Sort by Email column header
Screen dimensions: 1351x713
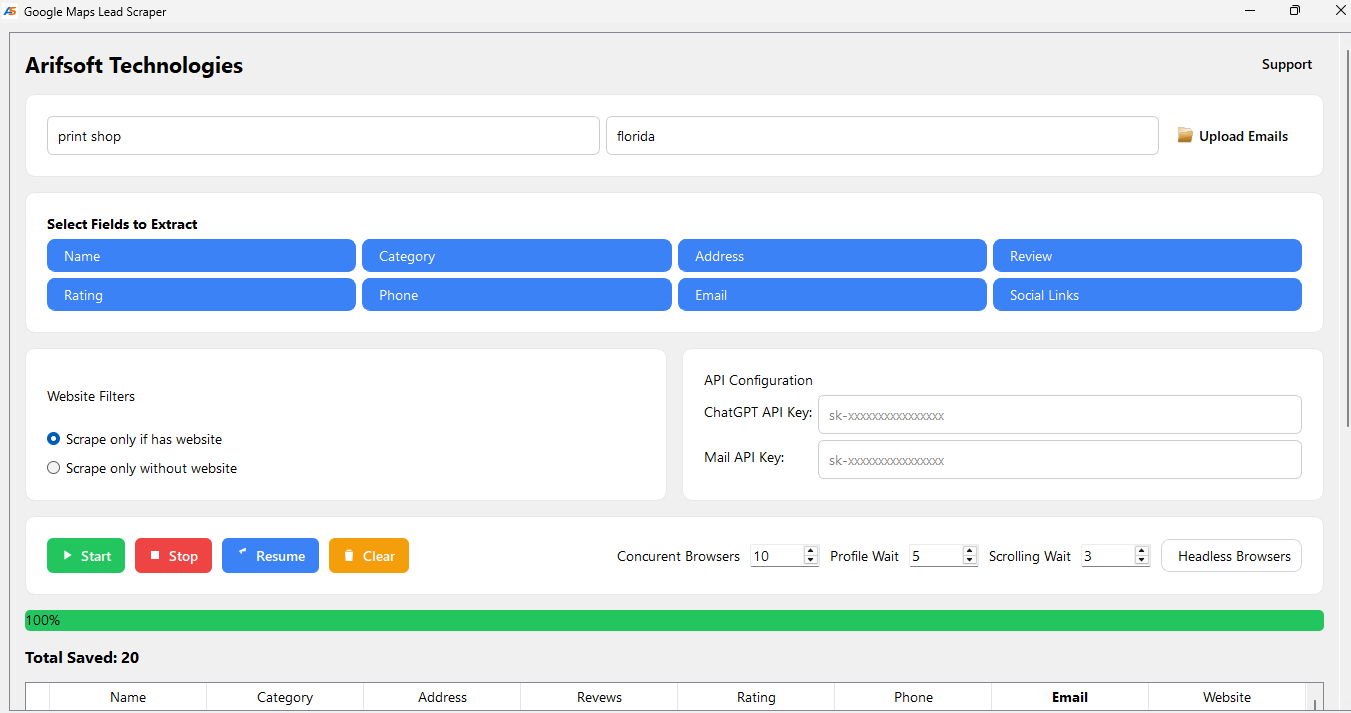[x=1069, y=697]
